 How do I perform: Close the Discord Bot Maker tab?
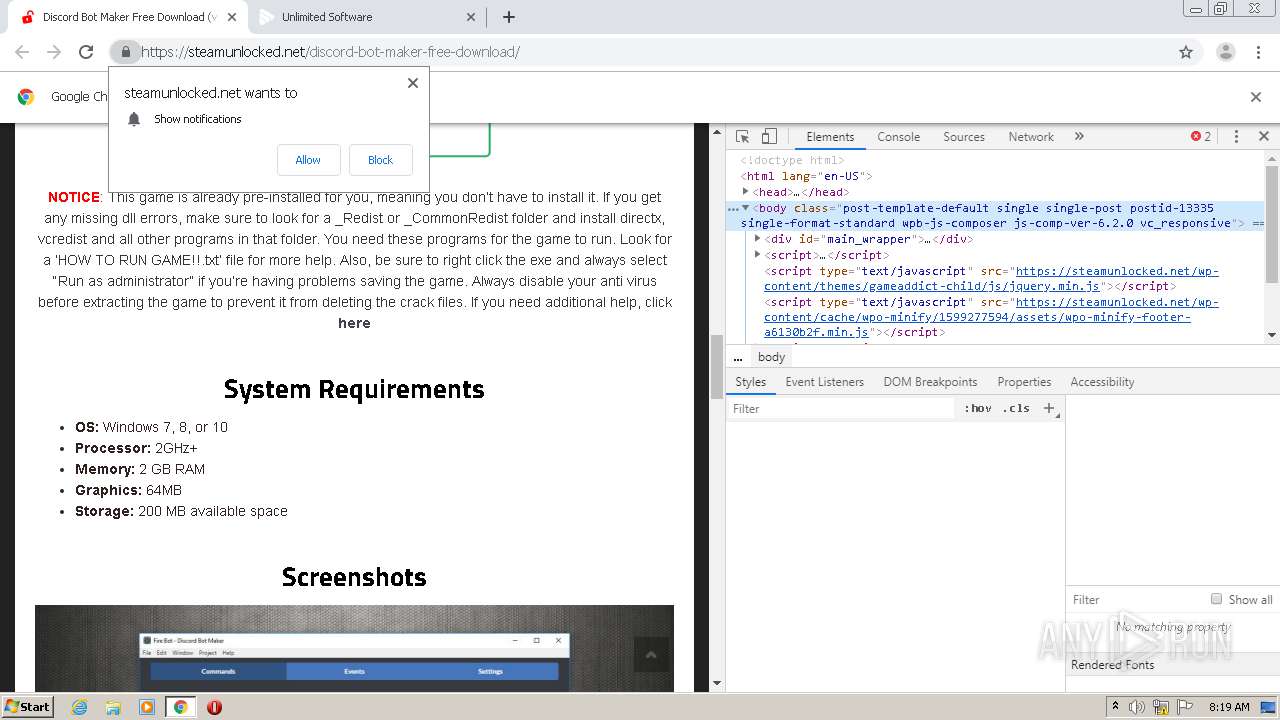click(x=232, y=17)
